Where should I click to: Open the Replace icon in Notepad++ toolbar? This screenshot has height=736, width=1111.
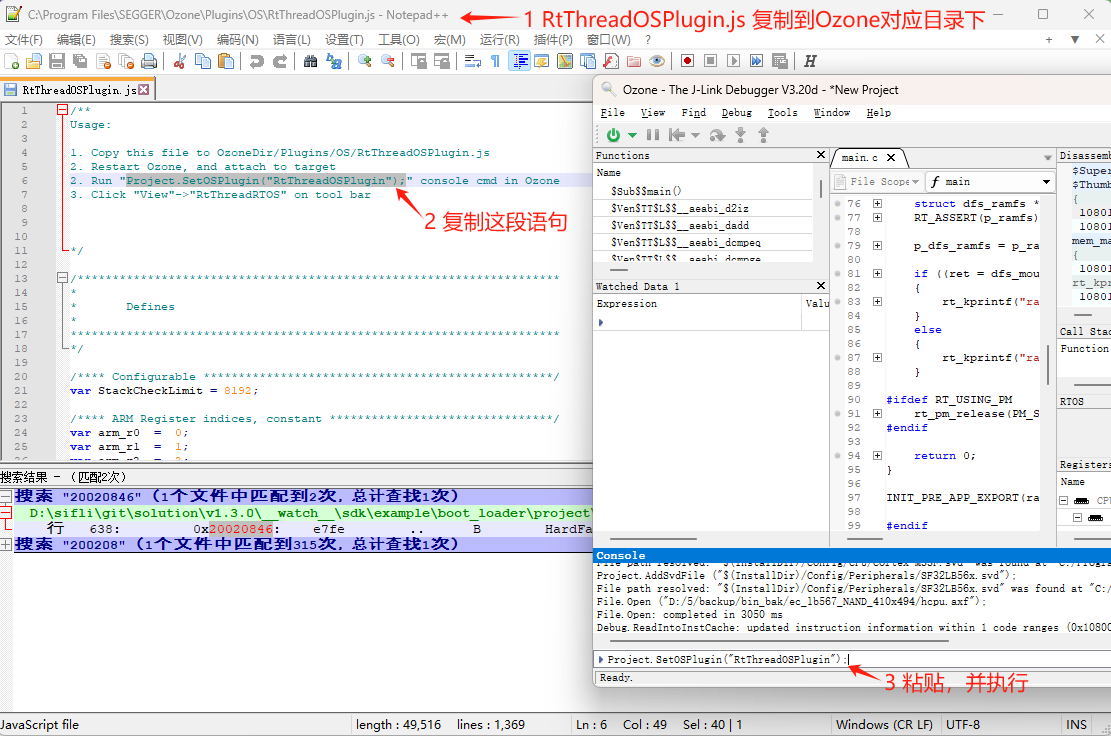click(334, 62)
